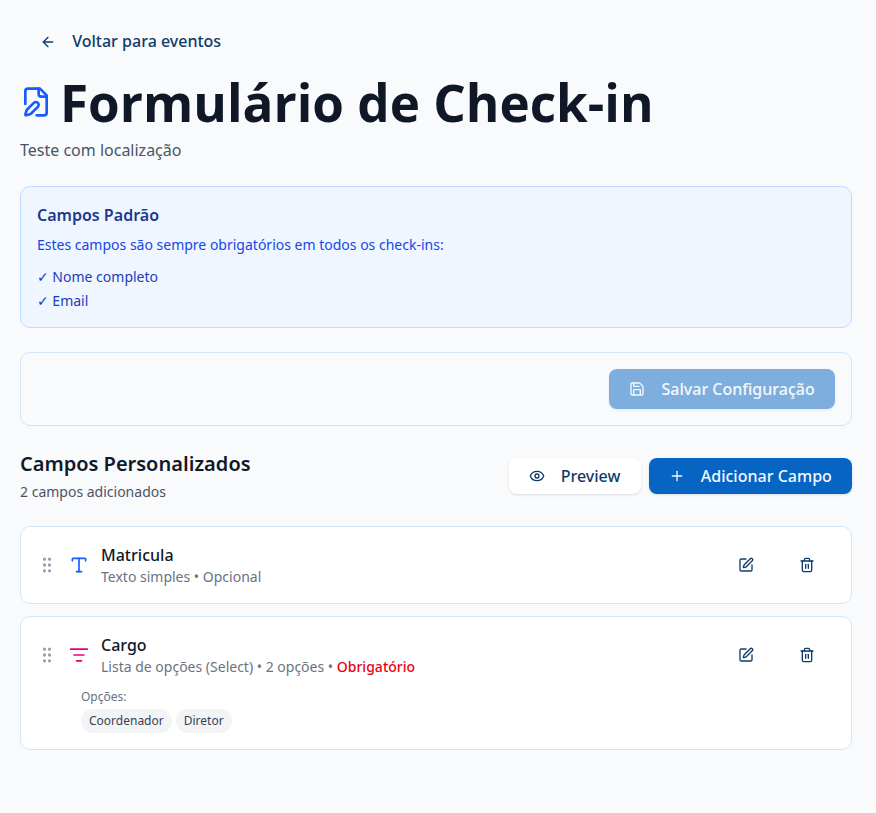Click the save disk icon in Salvar Configuração
This screenshot has width=876, height=813.
(x=637, y=389)
